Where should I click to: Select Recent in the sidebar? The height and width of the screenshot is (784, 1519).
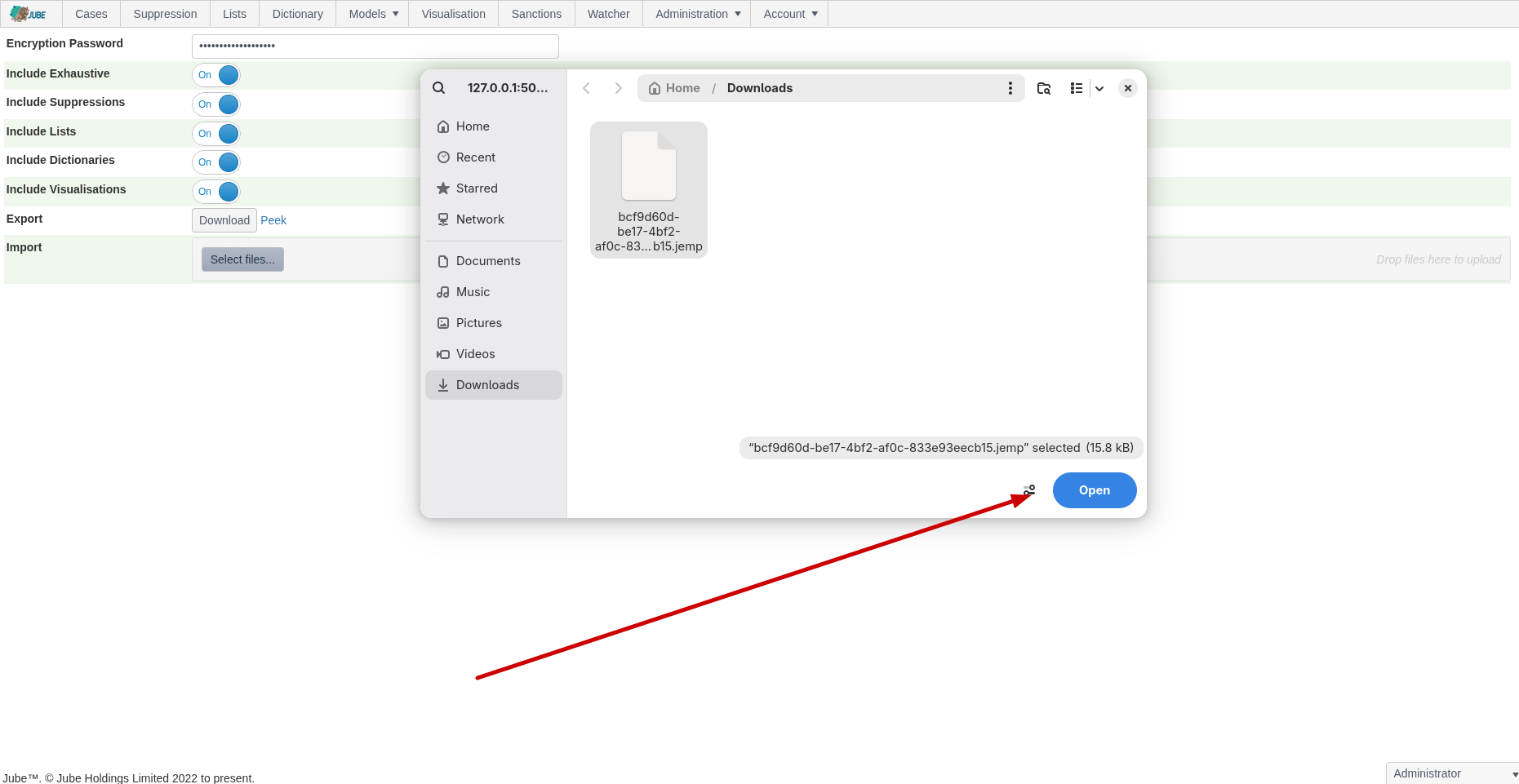pos(494,157)
